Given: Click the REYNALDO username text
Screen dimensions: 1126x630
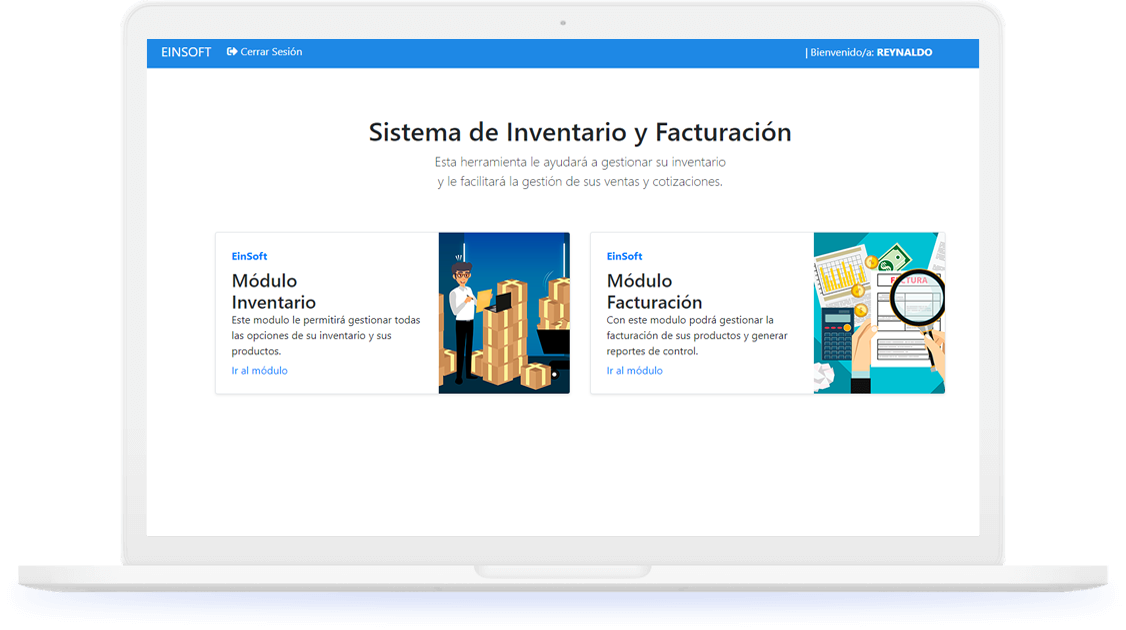Looking at the screenshot, I should (x=904, y=52).
